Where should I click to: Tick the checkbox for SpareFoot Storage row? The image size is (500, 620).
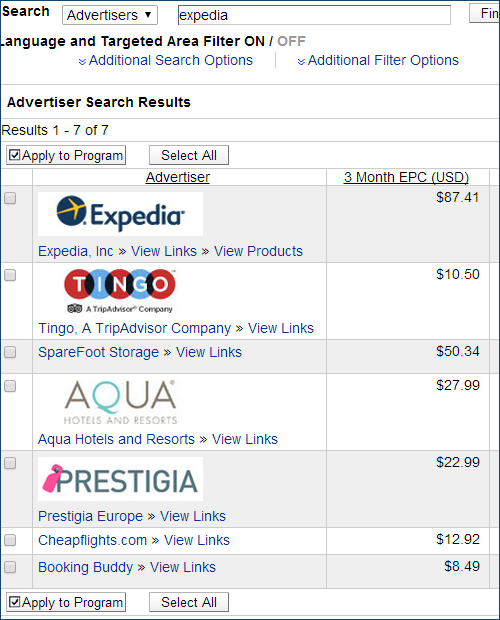click(x=10, y=352)
